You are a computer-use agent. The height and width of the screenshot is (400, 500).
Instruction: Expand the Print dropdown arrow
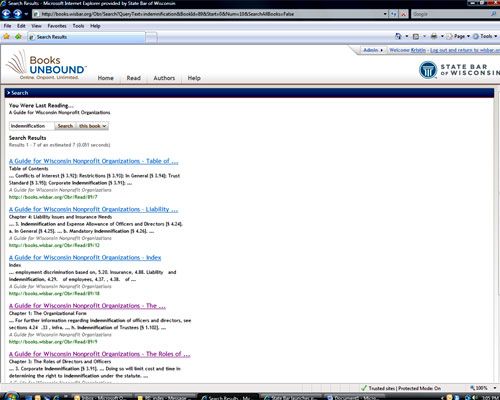tap(442, 36)
